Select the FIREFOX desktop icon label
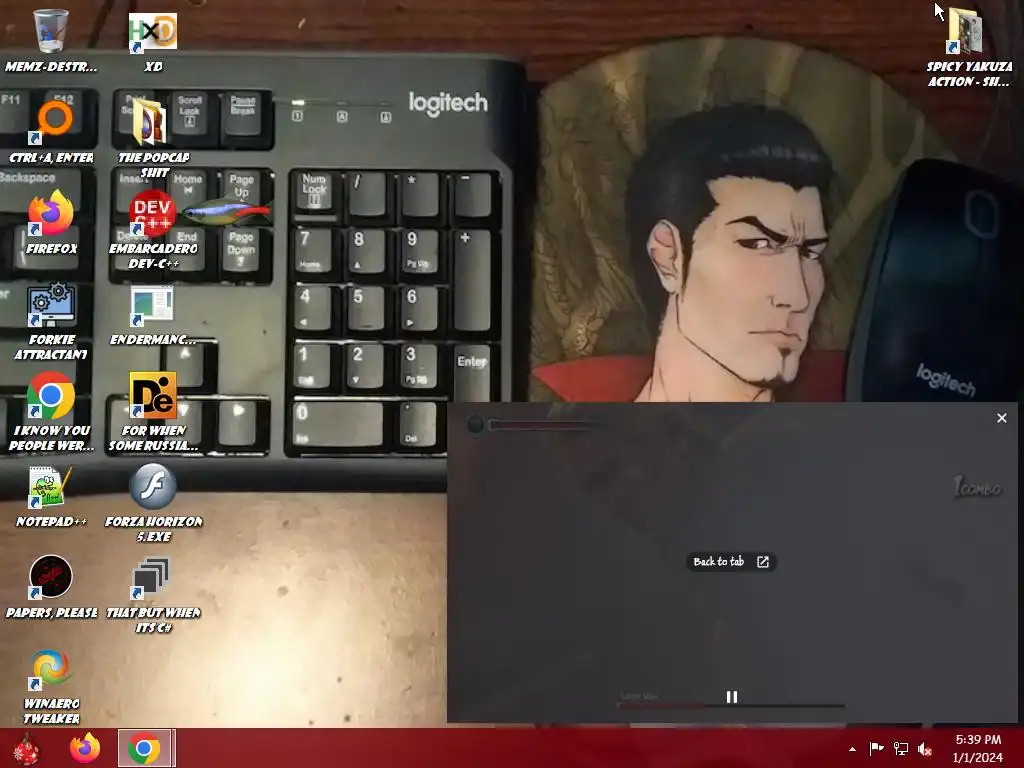Screen dimensions: 1024x768 pos(52,249)
